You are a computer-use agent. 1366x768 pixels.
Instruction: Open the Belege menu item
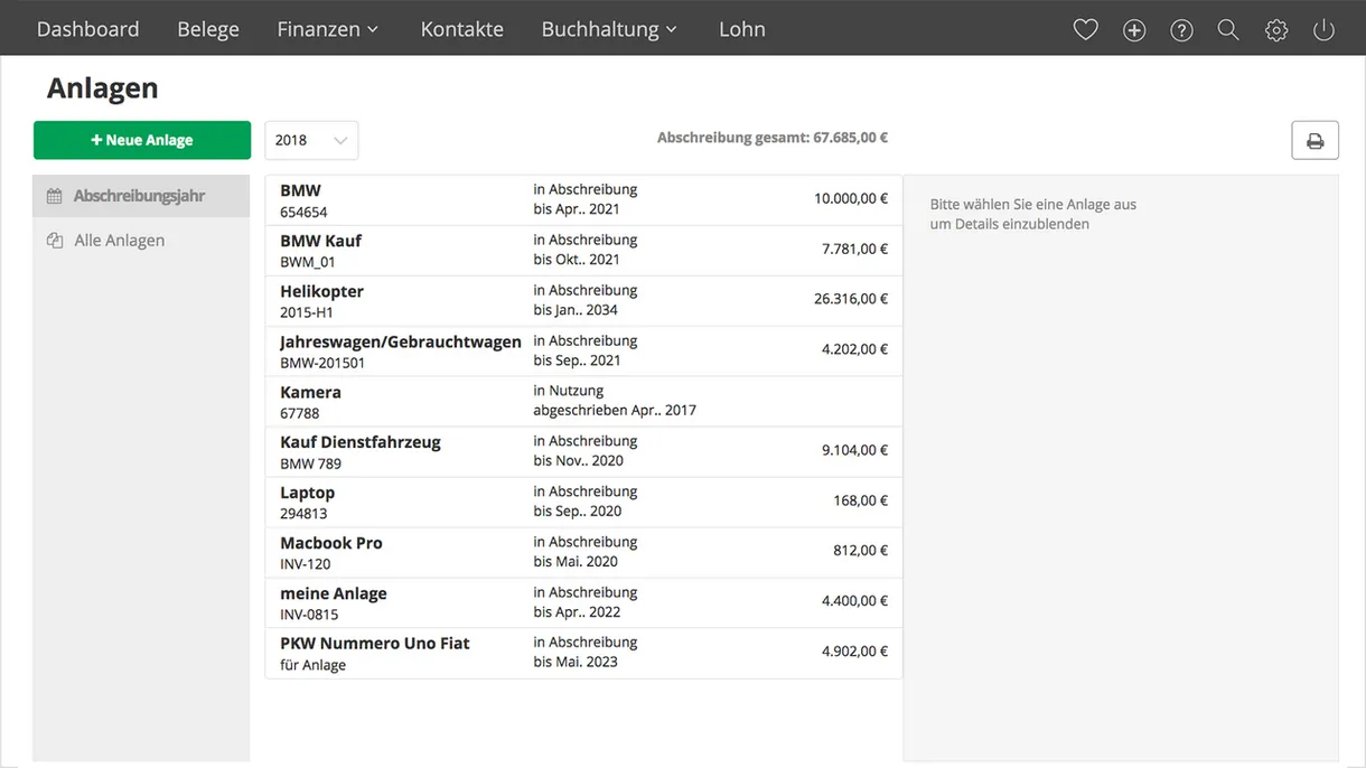click(x=208, y=29)
